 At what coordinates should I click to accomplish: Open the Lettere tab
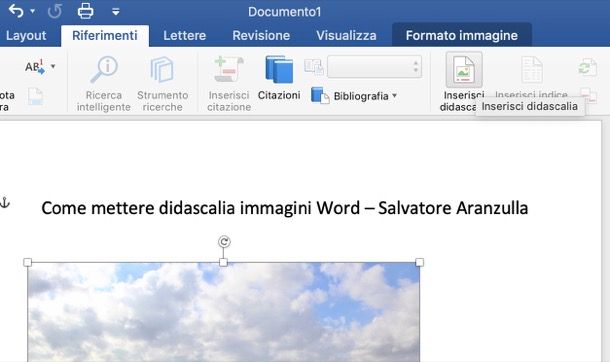[x=184, y=35]
